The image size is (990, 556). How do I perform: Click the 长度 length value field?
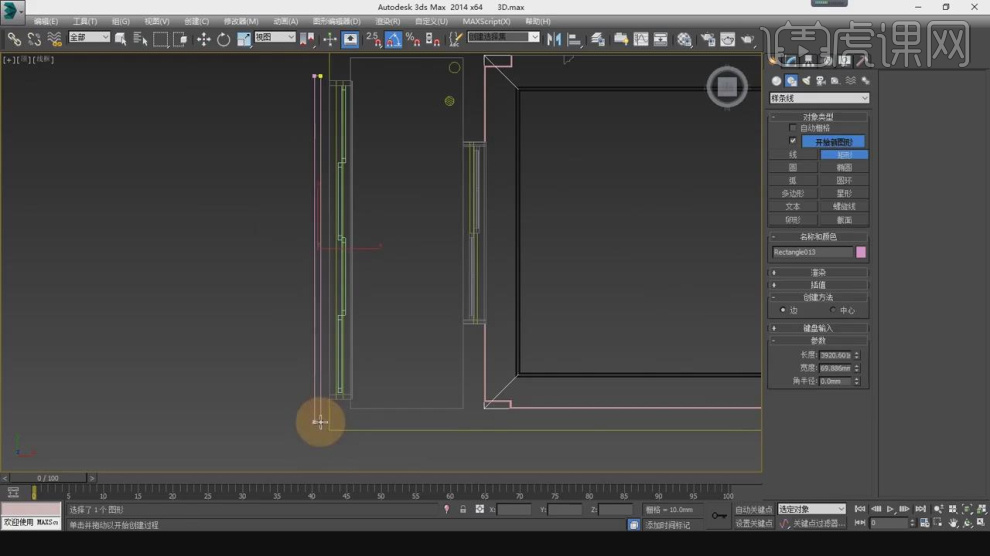point(835,355)
